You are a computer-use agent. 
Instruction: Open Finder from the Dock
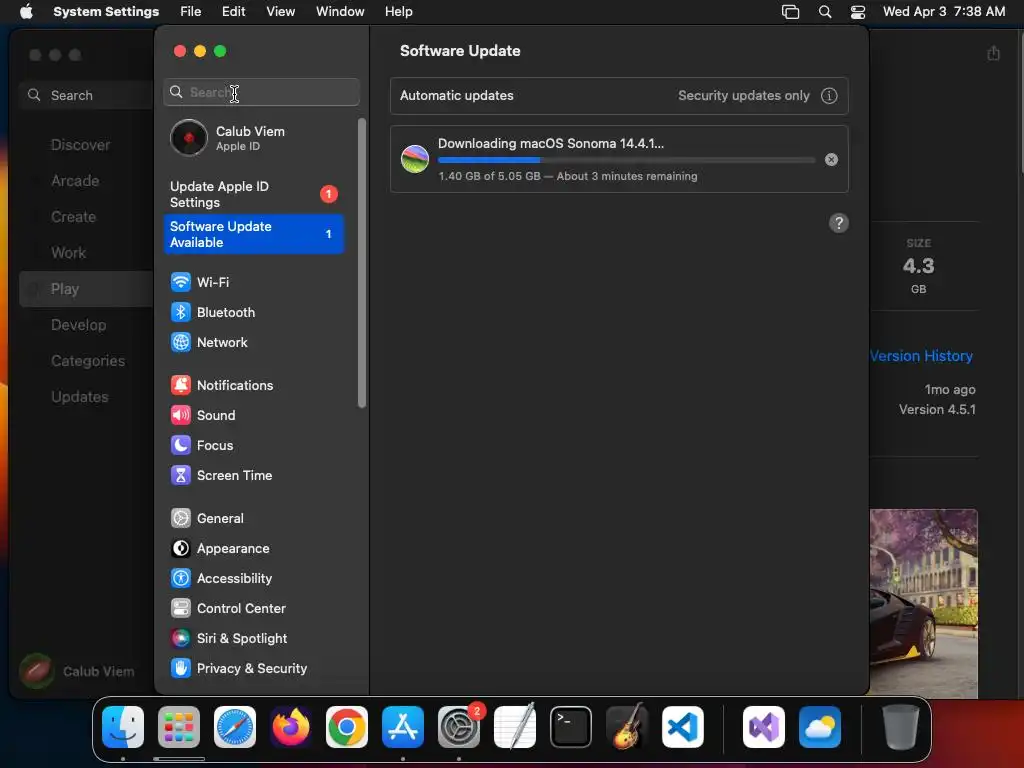[x=123, y=727]
